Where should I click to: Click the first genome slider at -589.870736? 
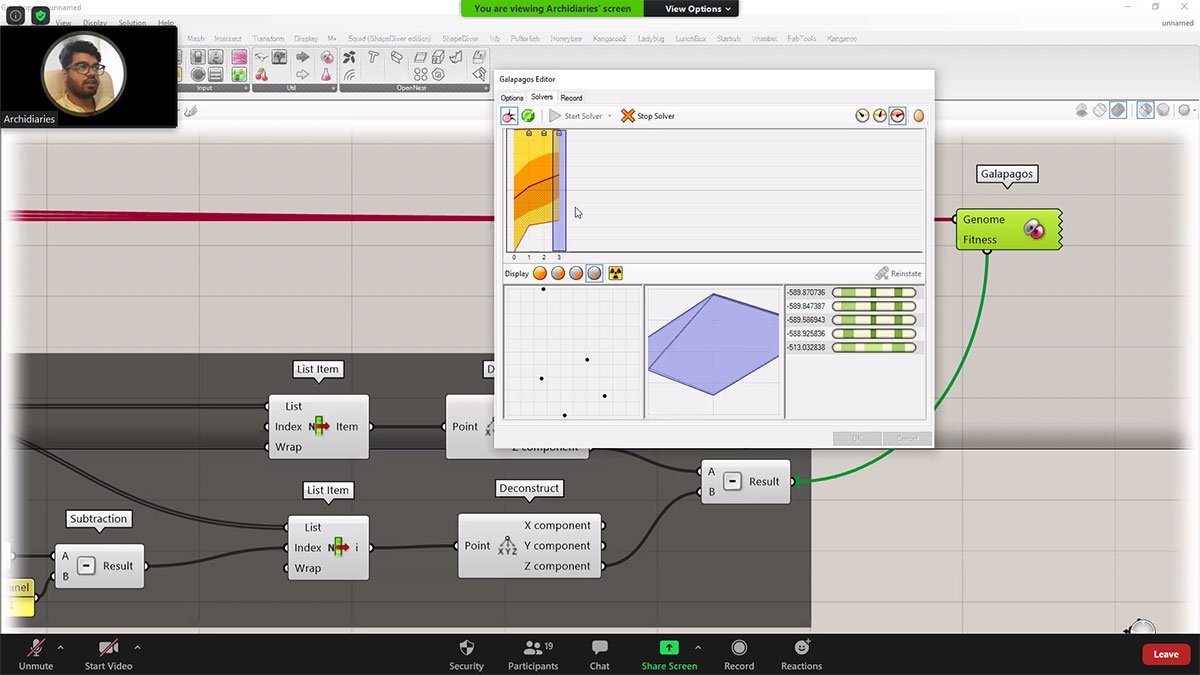(x=873, y=293)
